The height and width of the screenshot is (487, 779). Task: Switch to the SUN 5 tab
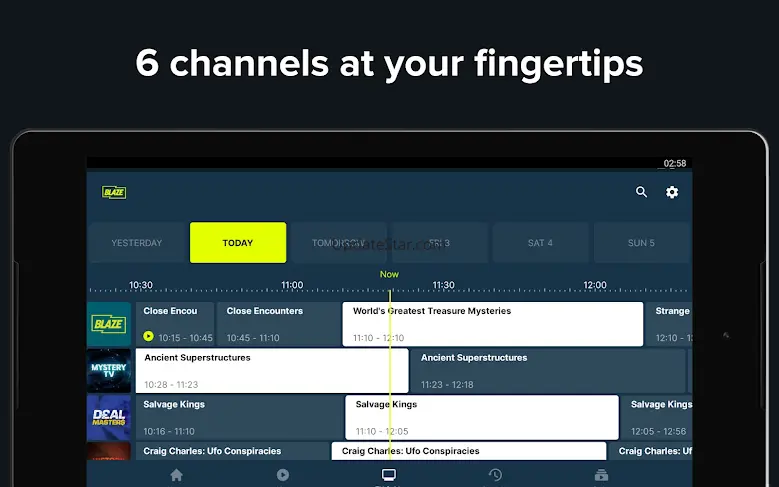(x=641, y=243)
